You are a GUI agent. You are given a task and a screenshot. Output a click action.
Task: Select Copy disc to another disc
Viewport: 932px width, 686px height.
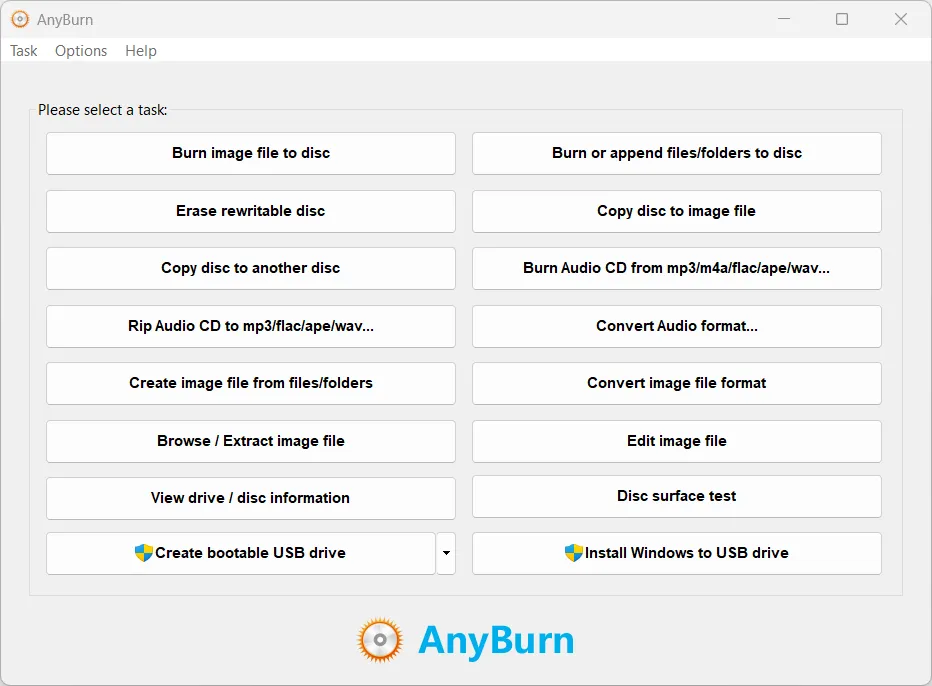click(x=251, y=268)
